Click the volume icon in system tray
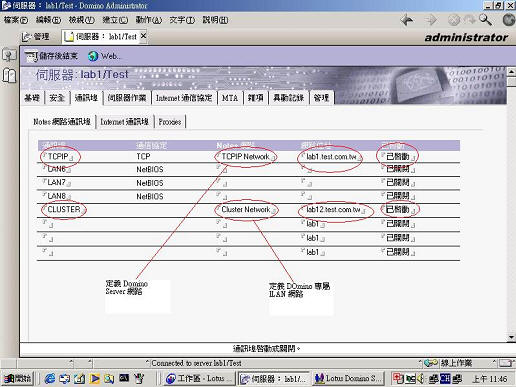 click(422, 378)
